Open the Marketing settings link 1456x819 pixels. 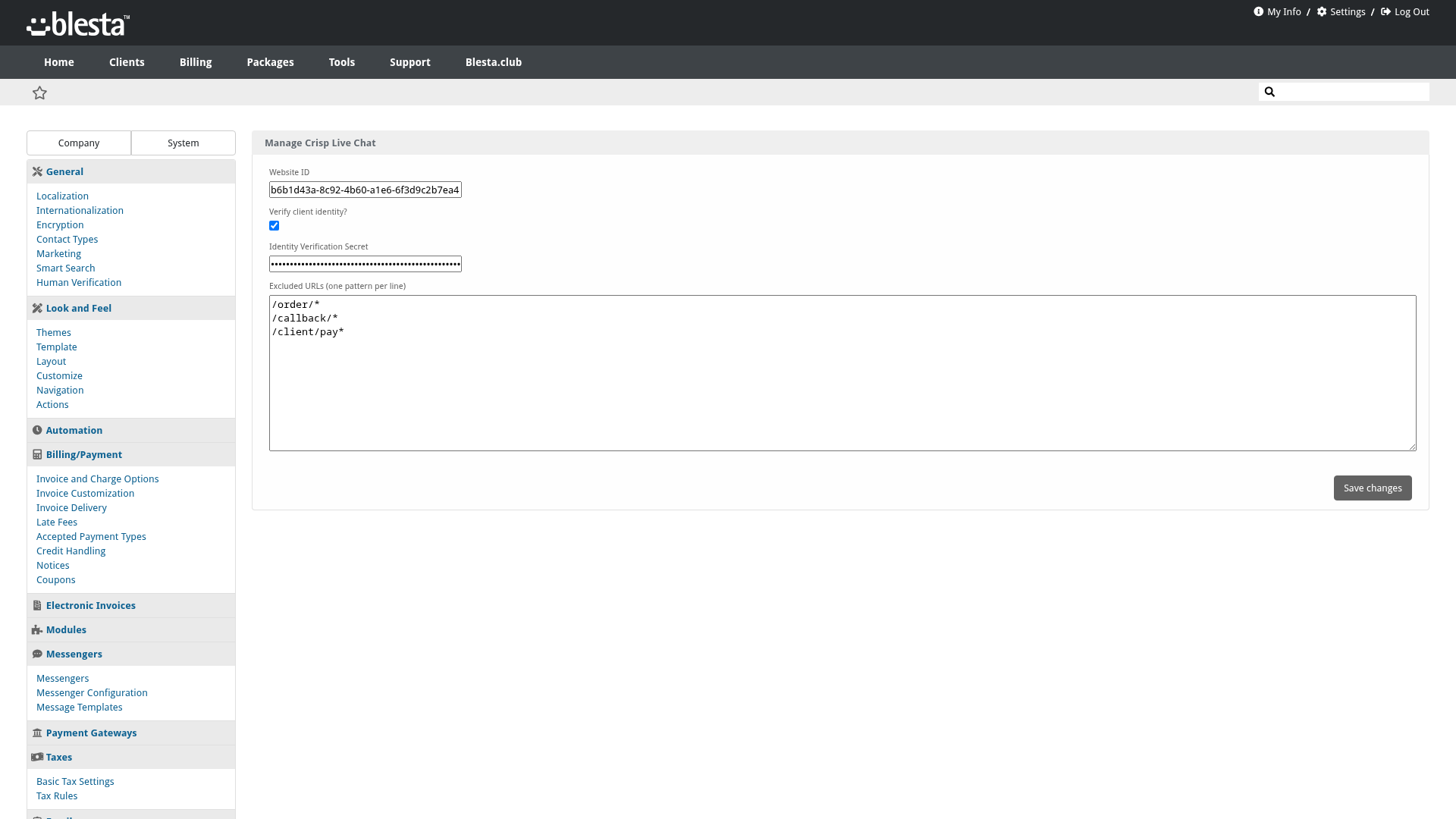(58, 254)
